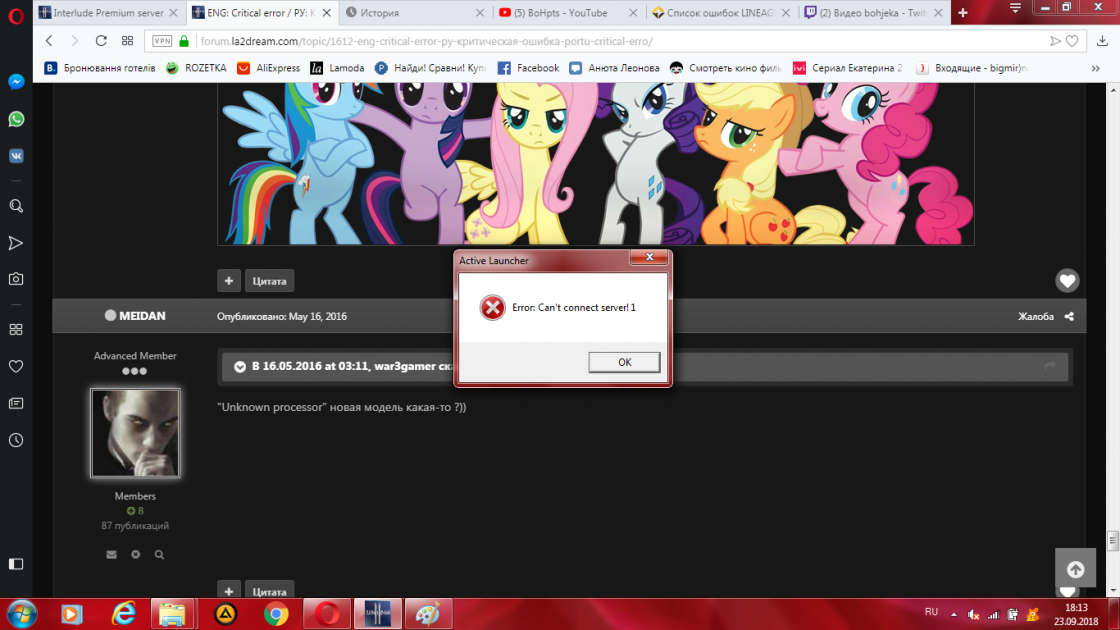The height and width of the screenshot is (630, 1120).
Task: Click the Opera sidebar bookmarks heart icon
Action: tap(16, 366)
